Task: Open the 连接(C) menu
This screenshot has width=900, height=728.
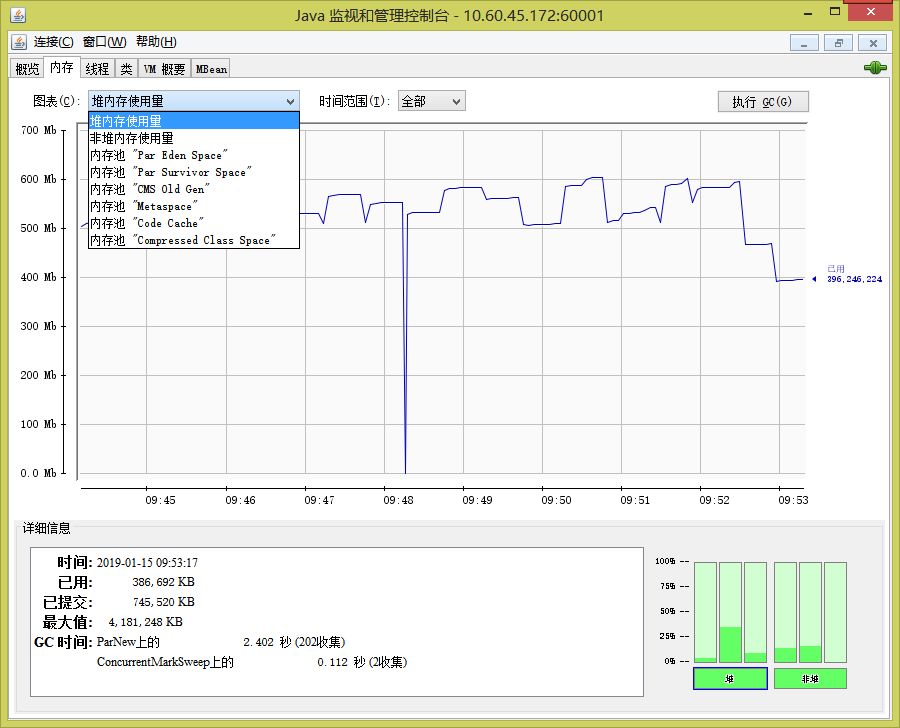Action: (x=53, y=42)
